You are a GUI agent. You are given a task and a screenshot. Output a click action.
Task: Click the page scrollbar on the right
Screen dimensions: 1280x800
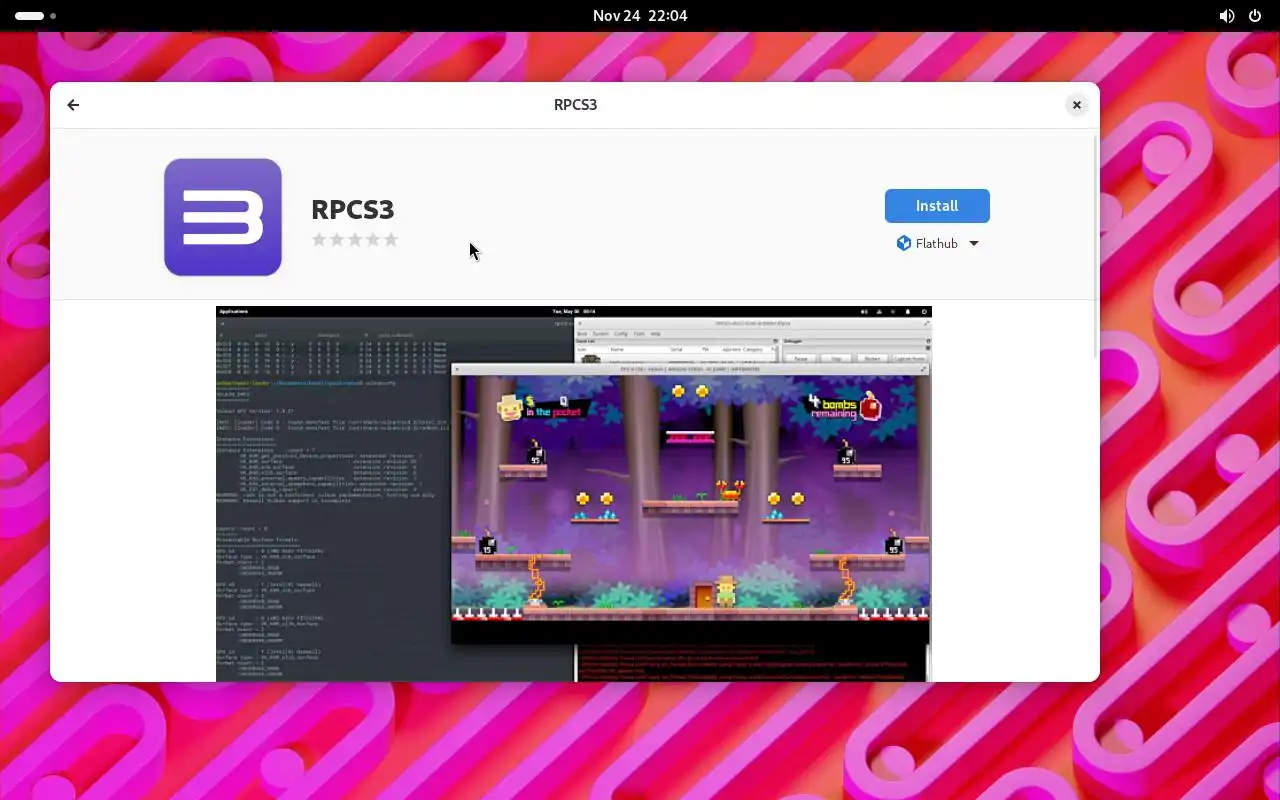(1096, 246)
